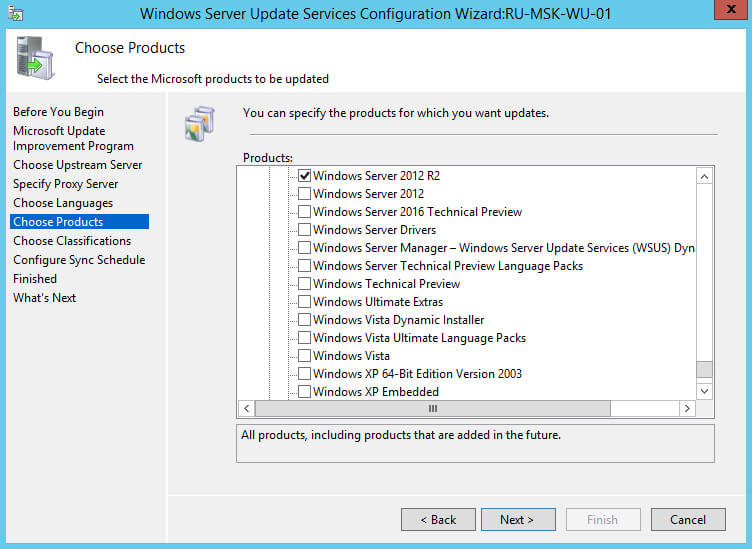Open Microsoft Update Improvement Program step

[x=73, y=138]
